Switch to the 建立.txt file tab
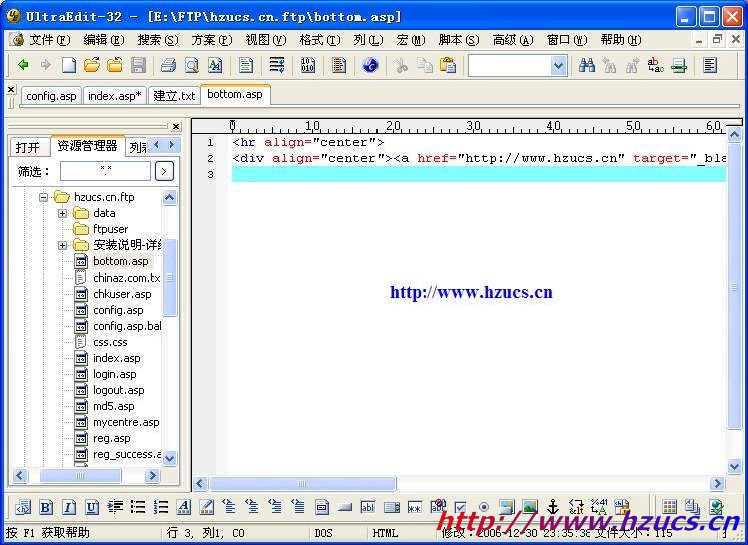 point(174,96)
